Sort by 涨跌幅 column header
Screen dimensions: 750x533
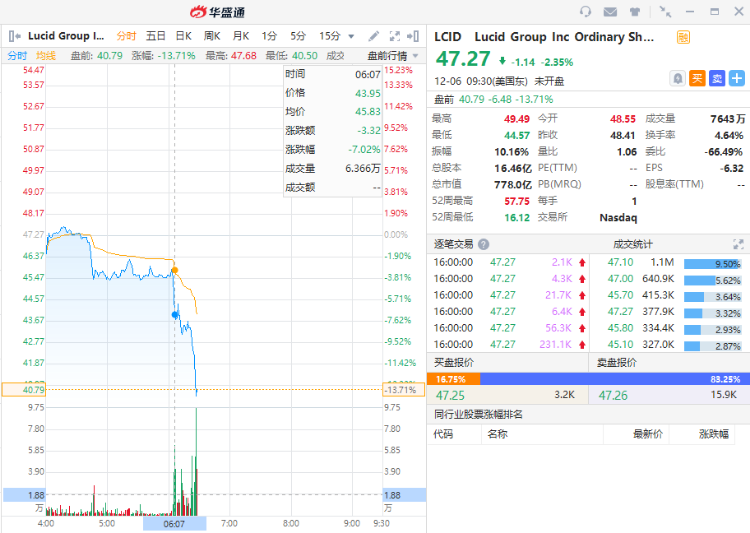pyautogui.click(x=714, y=434)
